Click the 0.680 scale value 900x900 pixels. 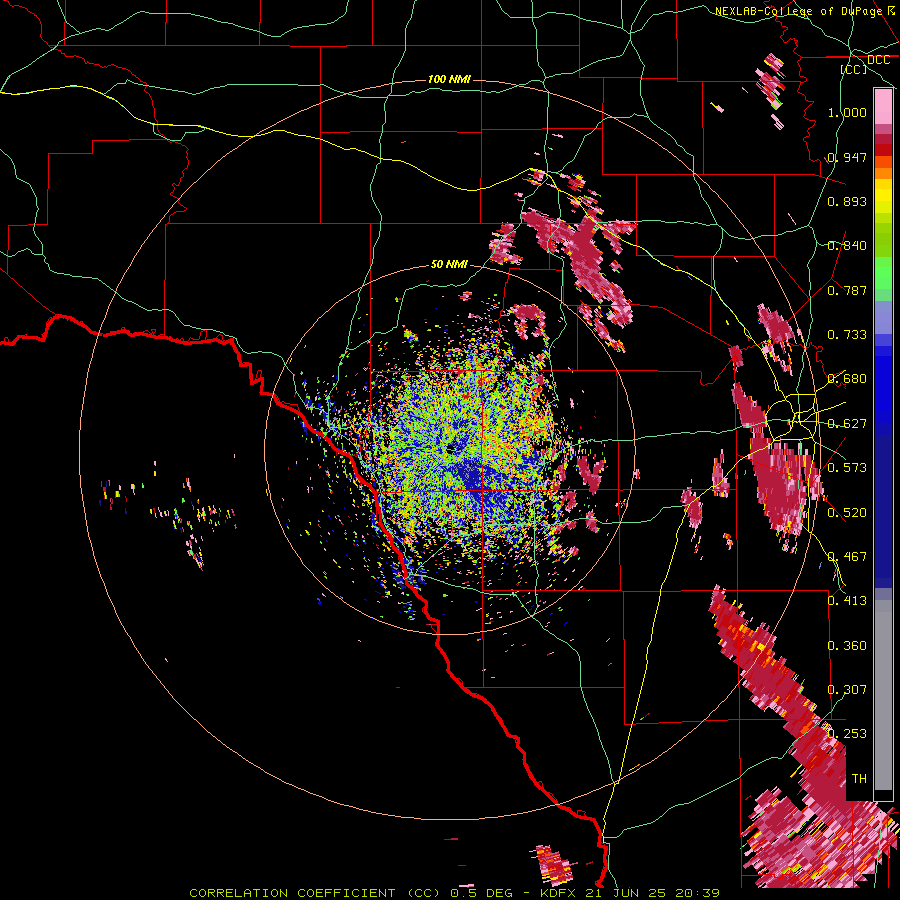pos(847,379)
